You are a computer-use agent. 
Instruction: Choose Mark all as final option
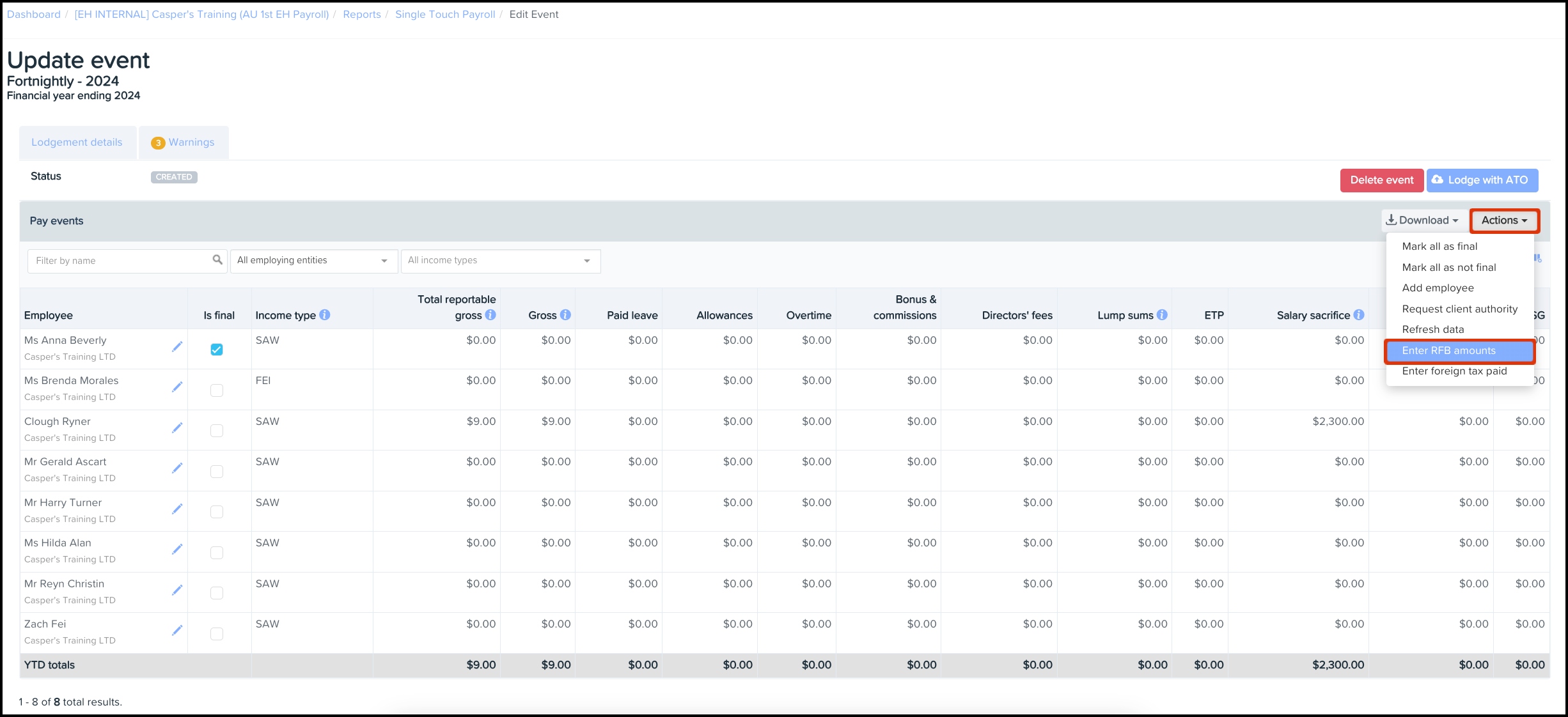point(1439,247)
